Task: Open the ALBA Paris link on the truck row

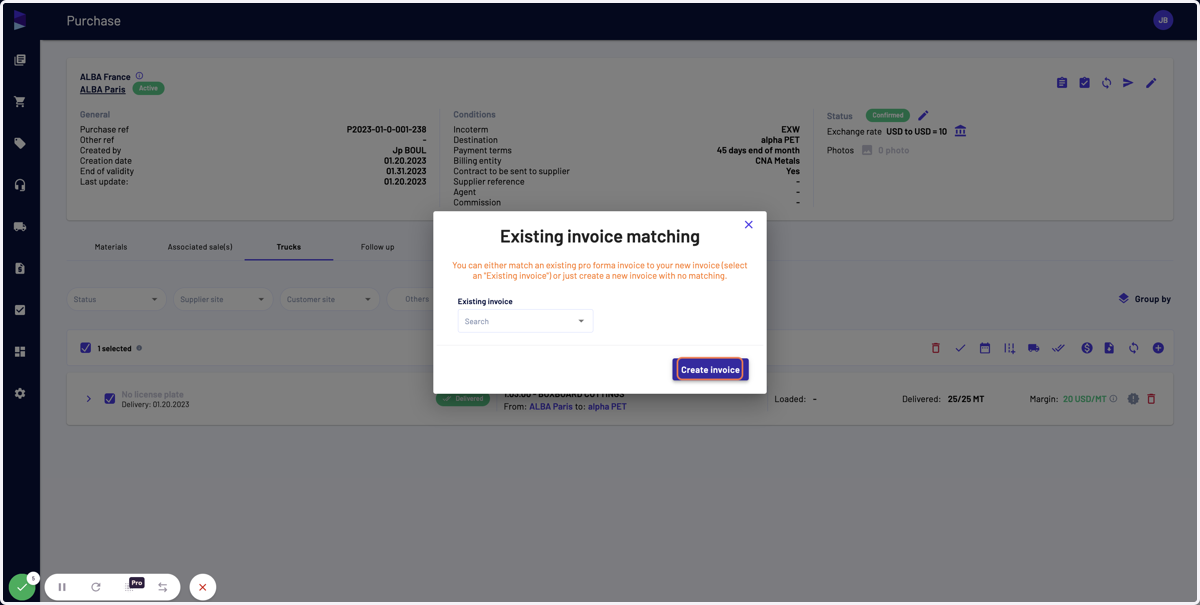Action: [551, 407]
